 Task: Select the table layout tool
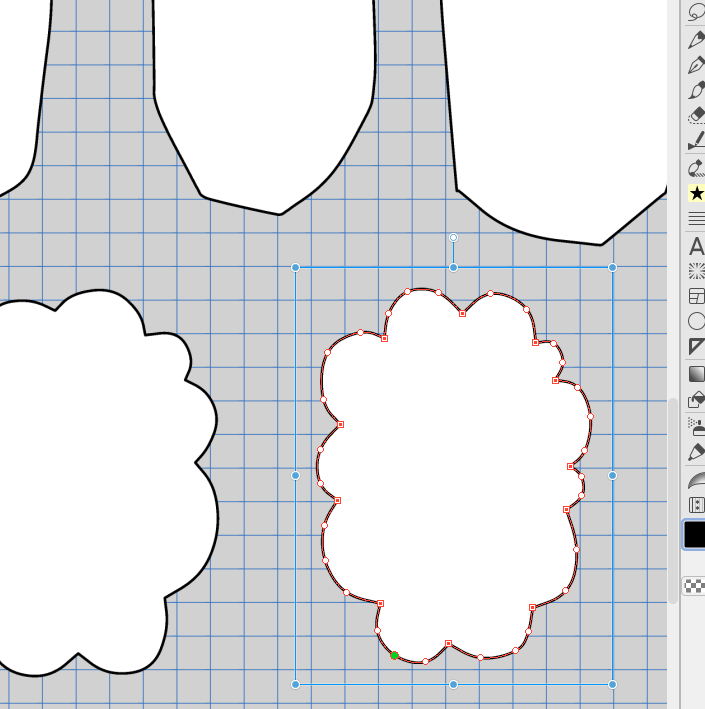coord(696,296)
